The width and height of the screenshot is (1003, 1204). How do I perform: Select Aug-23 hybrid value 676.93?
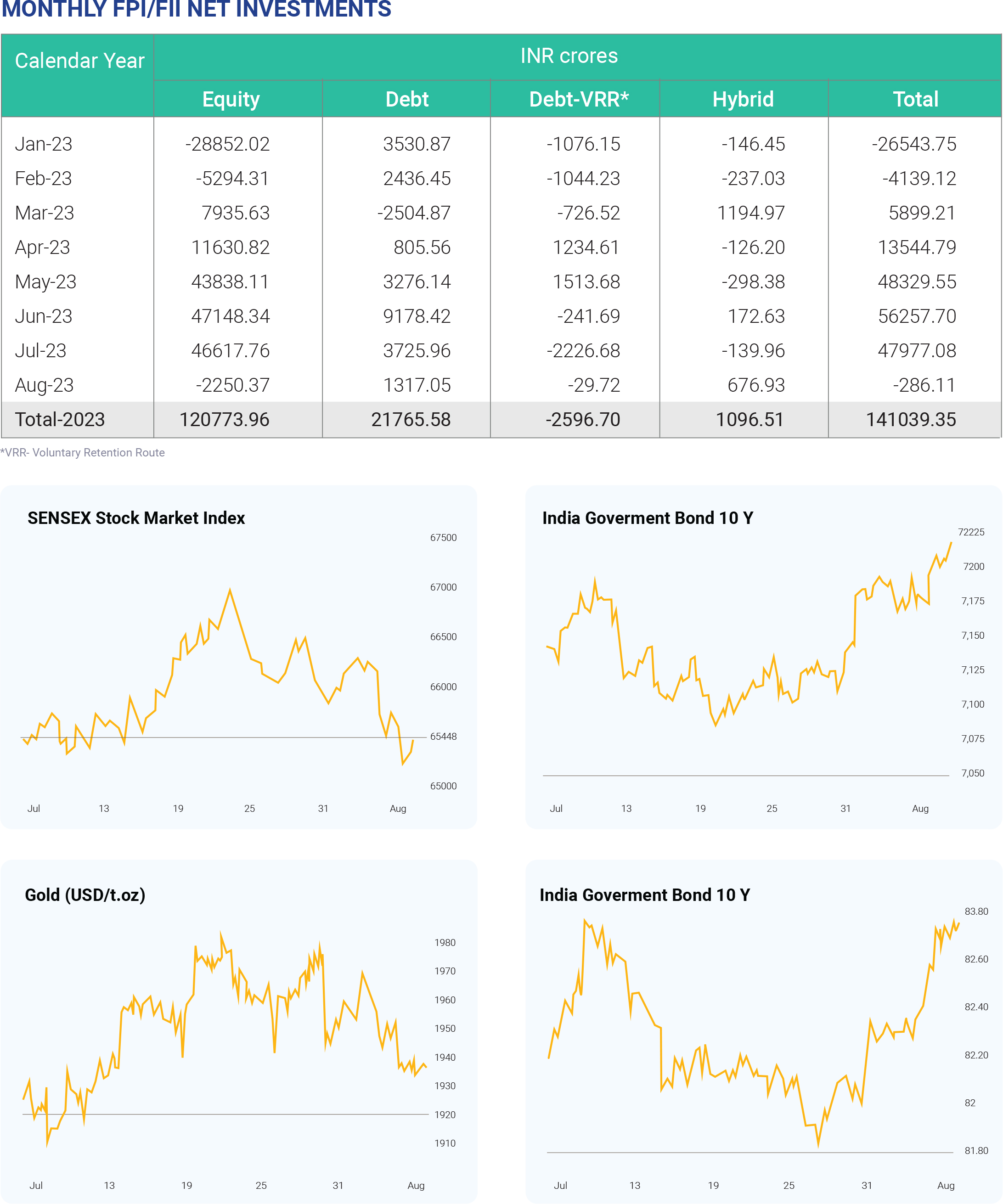(x=755, y=385)
